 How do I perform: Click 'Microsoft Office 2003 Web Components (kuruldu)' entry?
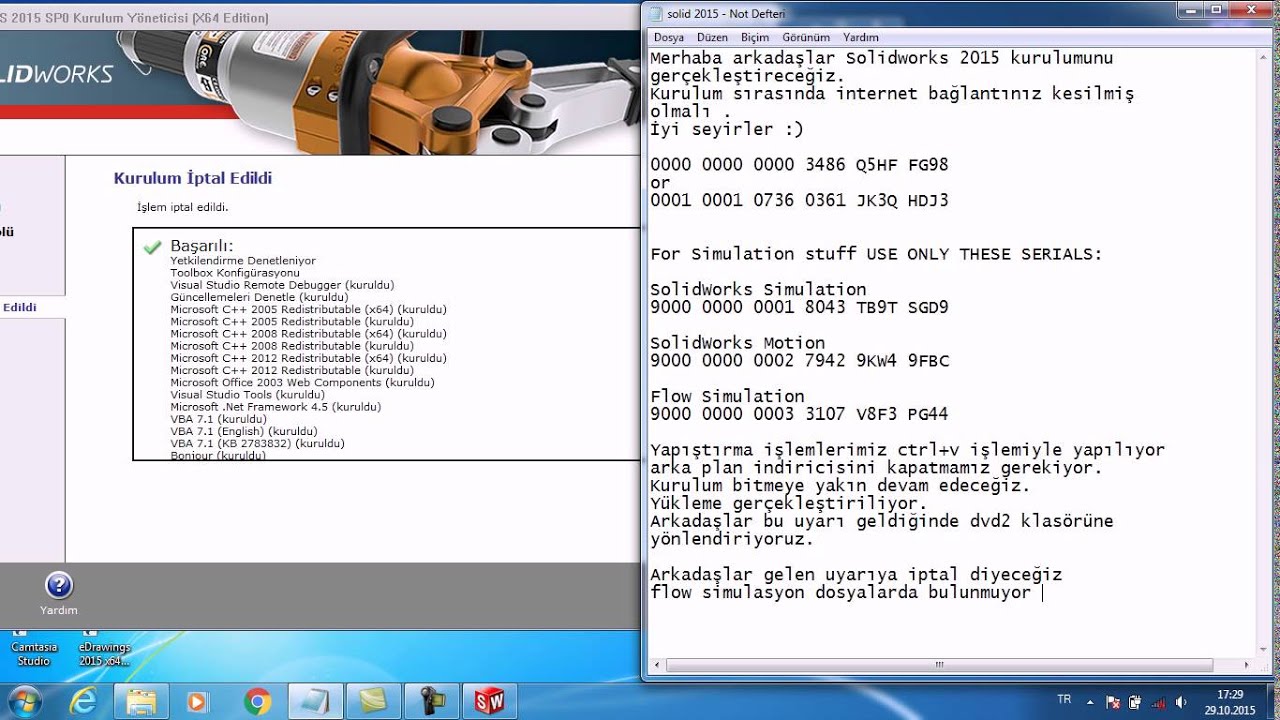point(302,382)
